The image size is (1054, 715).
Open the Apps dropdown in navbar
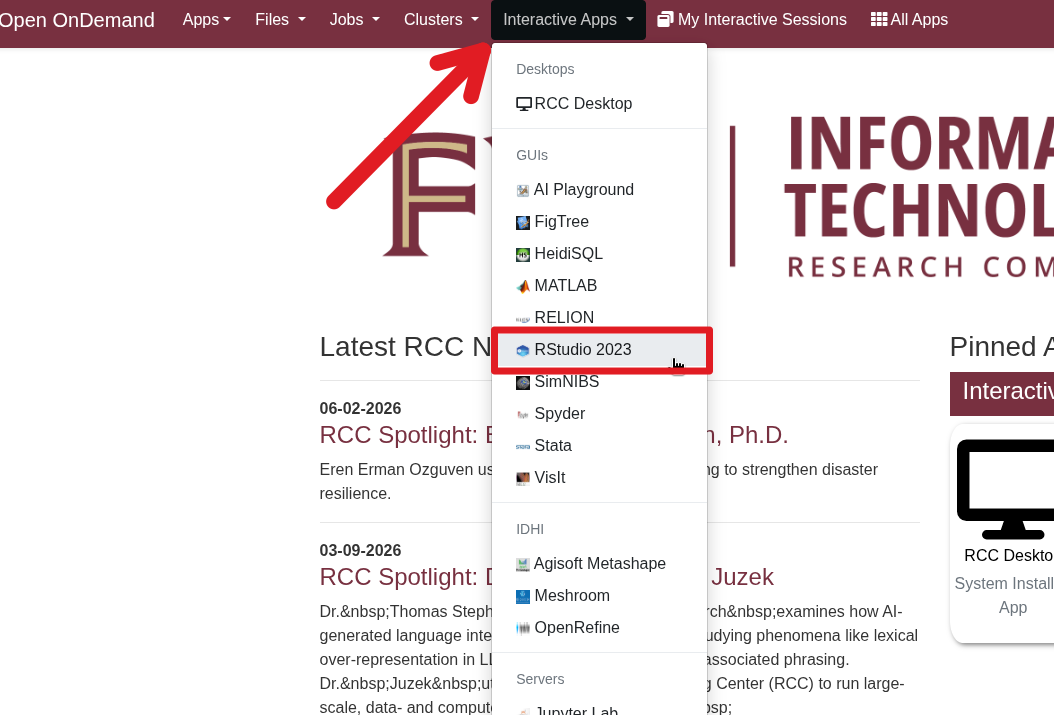click(206, 19)
